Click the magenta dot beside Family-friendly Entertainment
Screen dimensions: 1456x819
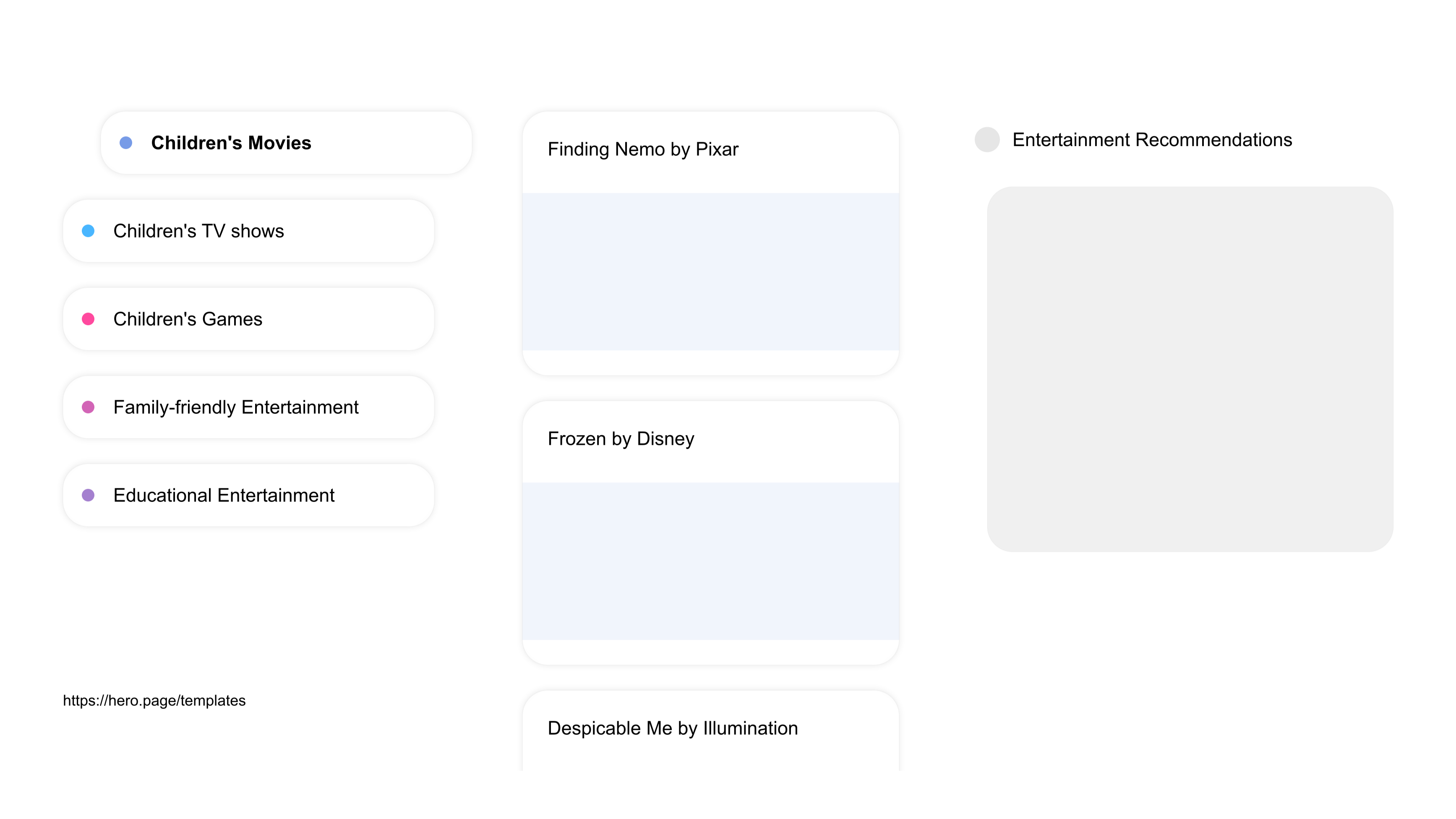(88, 407)
